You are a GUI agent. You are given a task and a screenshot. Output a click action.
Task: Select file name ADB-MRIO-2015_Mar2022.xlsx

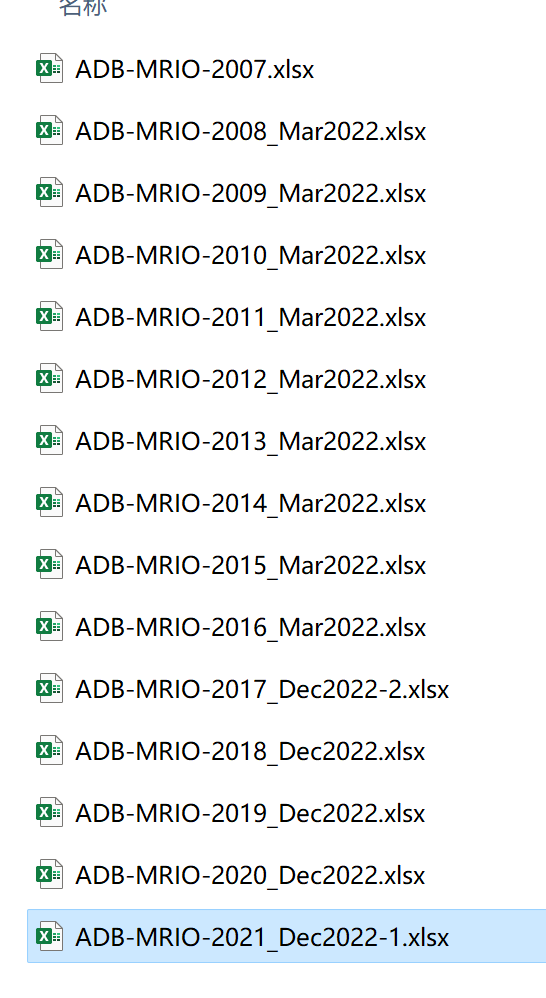point(251,565)
